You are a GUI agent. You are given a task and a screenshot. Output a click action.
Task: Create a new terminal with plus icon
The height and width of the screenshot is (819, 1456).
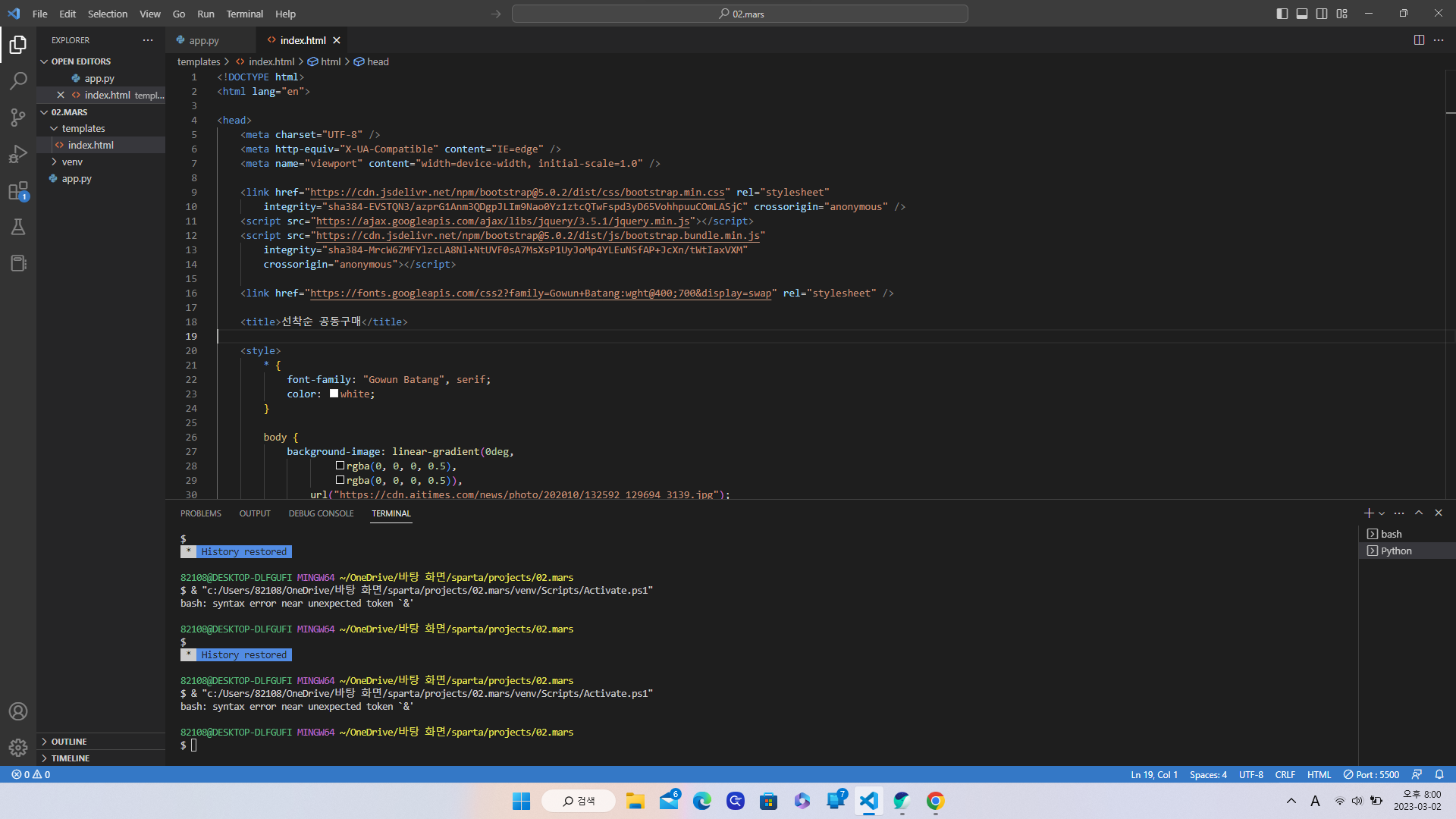click(1369, 513)
